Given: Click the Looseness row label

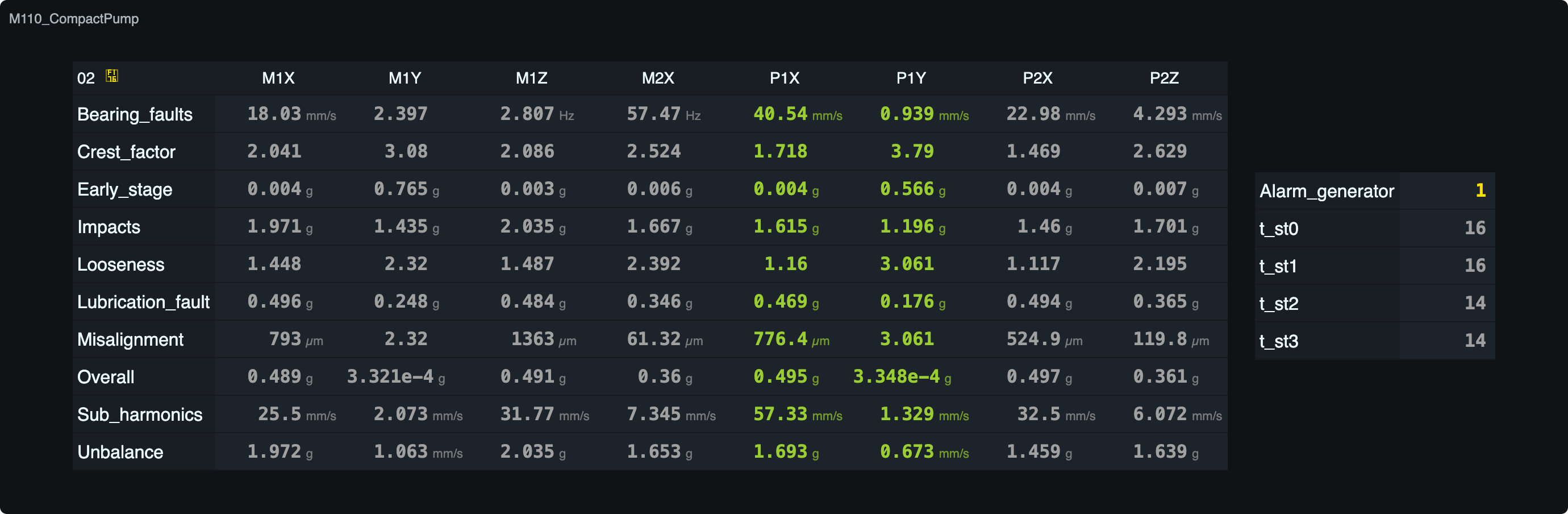Looking at the screenshot, I should click(x=120, y=264).
